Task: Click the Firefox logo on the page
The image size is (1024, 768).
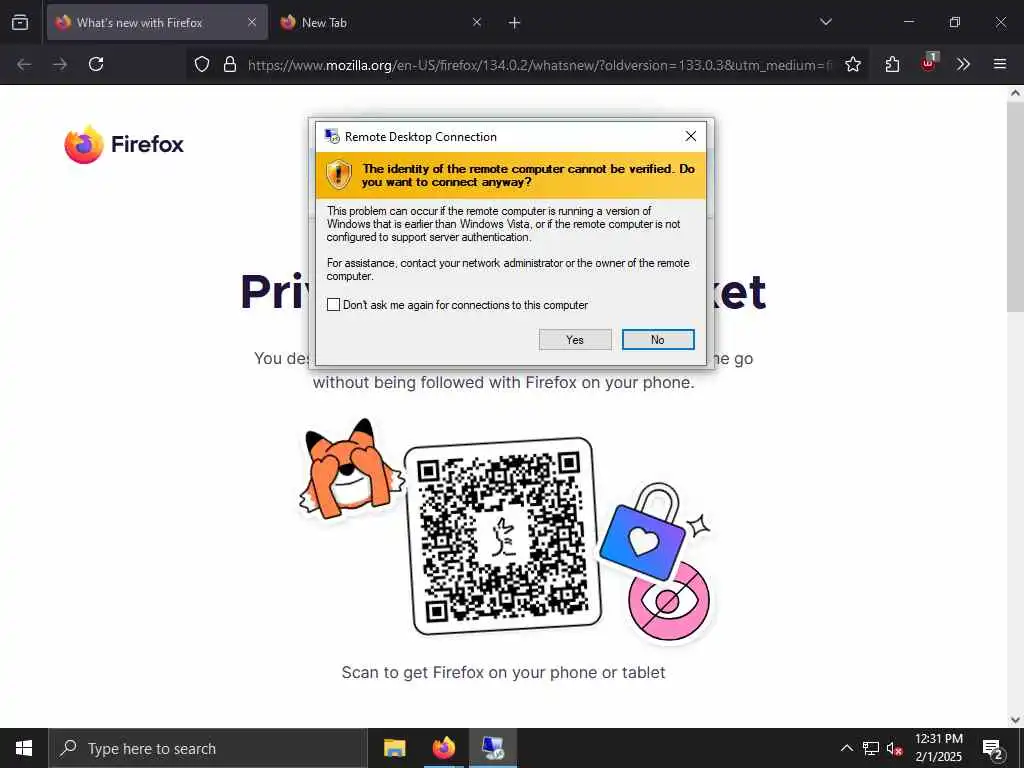Action: (x=124, y=144)
